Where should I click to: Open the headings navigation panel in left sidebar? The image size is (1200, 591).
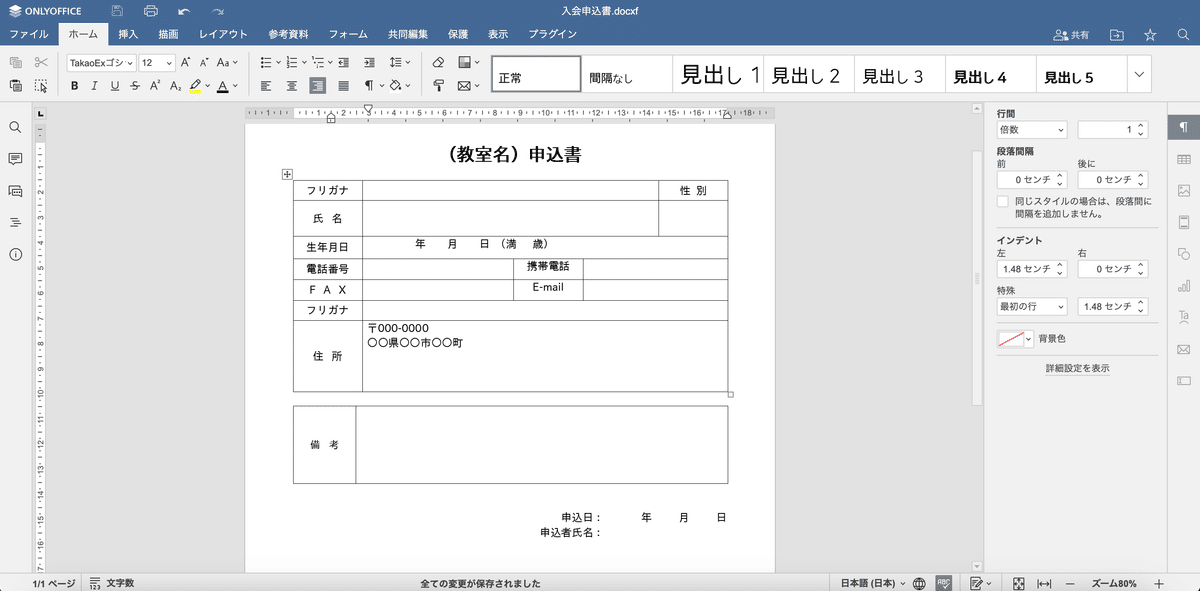click(x=15, y=222)
